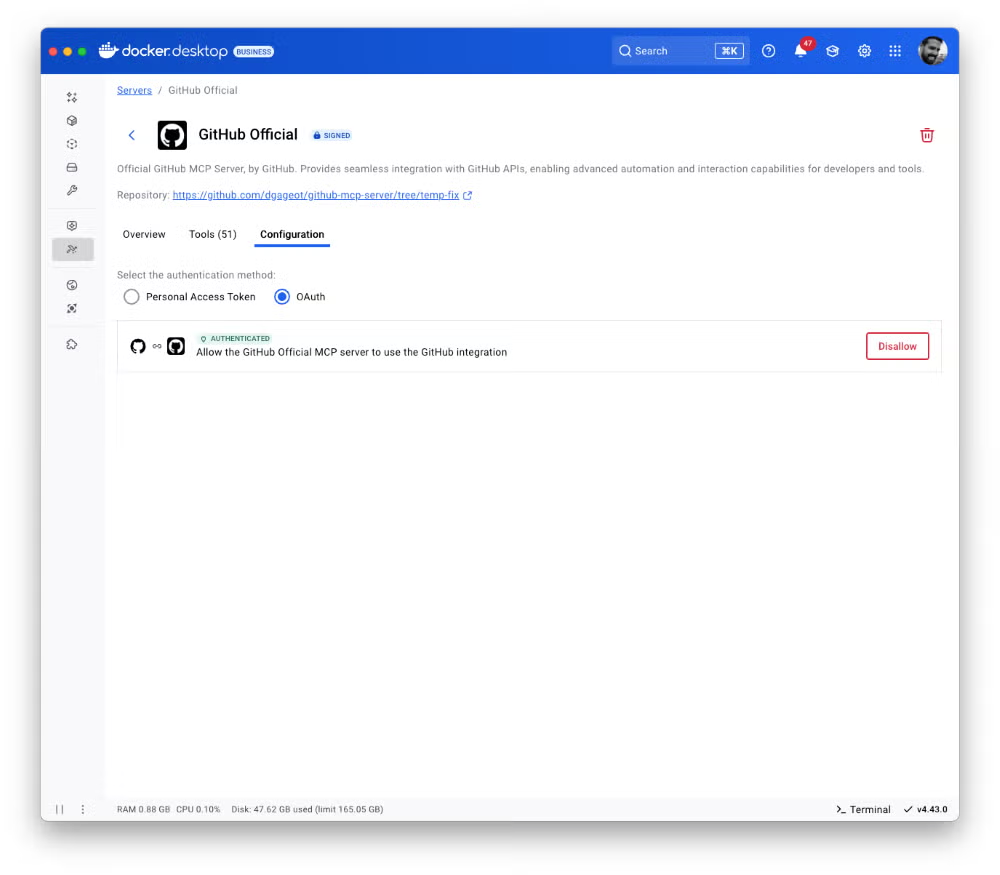The image size is (1000, 875).
Task: Open the help question-mark icon
Action: coord(768,51)
